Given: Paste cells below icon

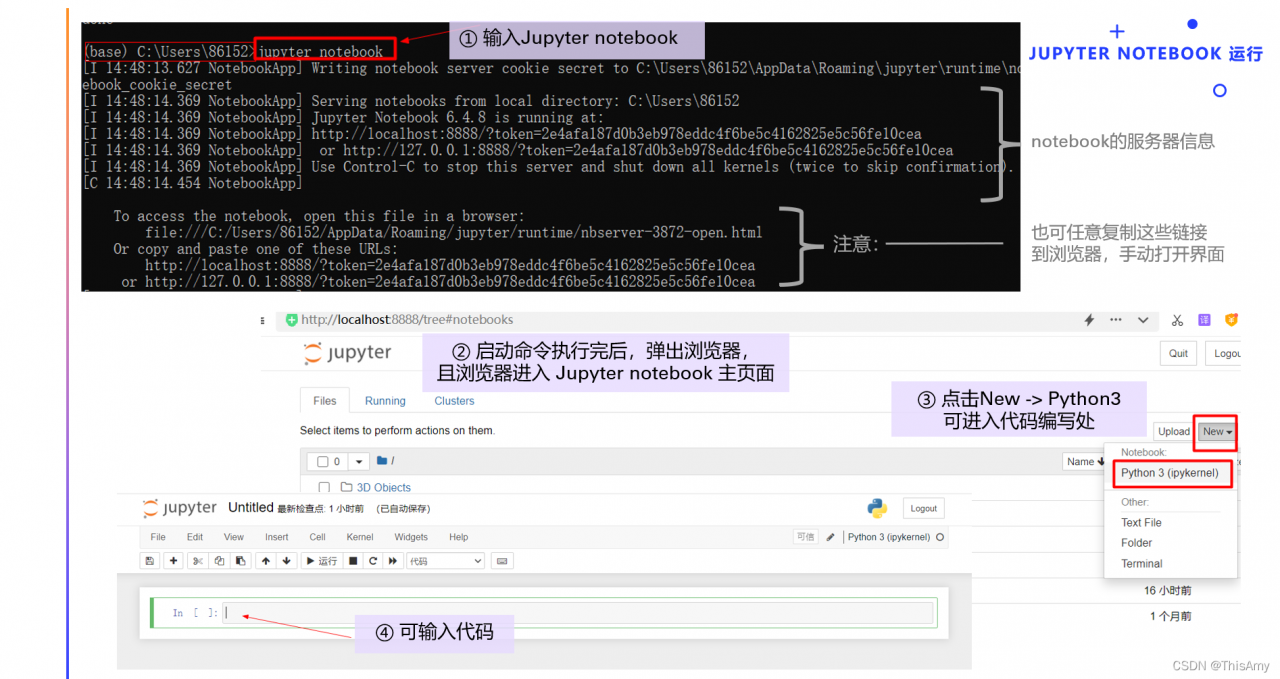Looking at the screenshot, I should tap(240, 561).
